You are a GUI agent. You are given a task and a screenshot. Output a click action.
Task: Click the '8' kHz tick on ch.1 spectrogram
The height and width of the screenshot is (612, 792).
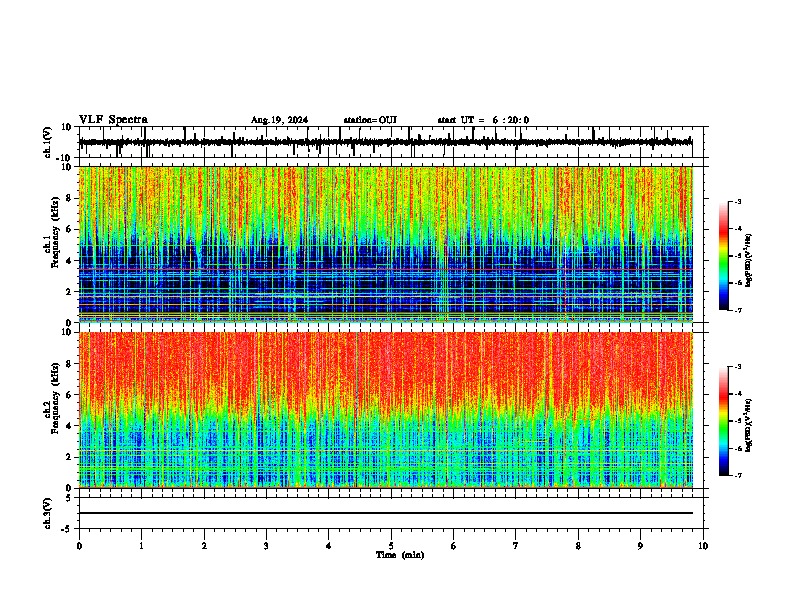(x=69, y=198)
